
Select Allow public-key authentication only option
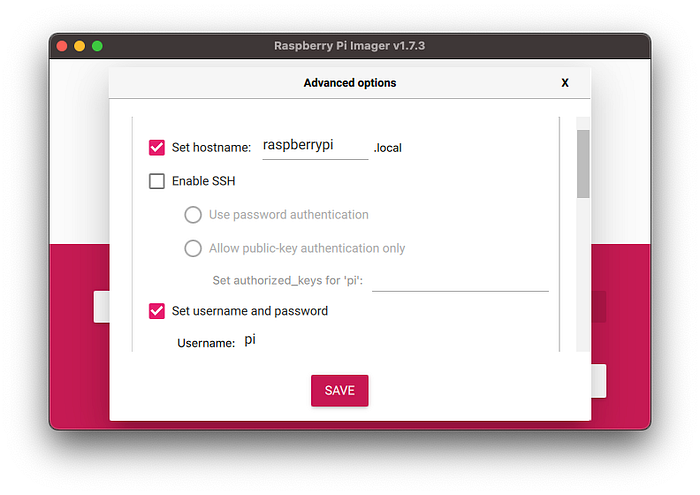193,248
